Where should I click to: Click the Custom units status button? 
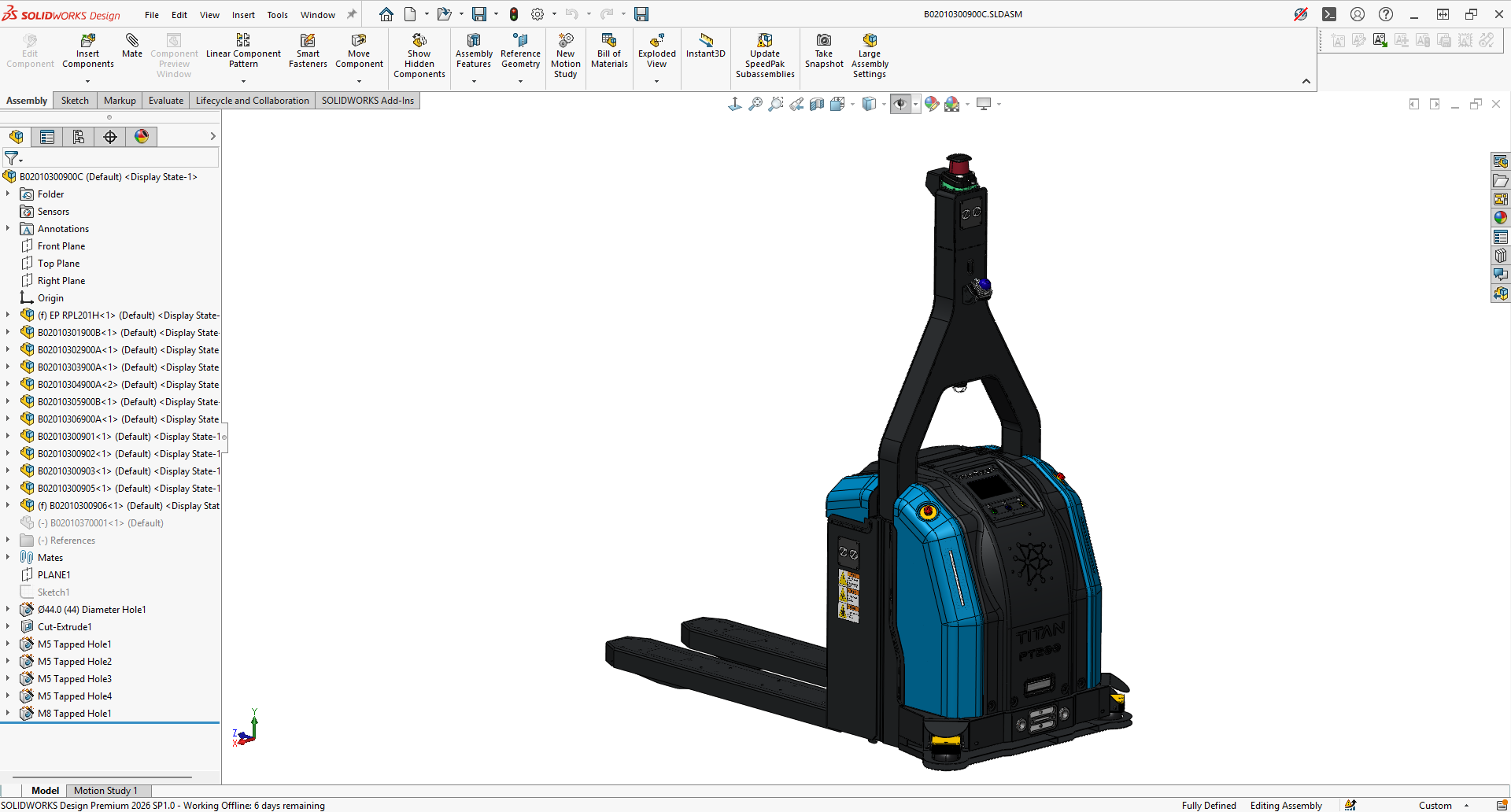pos(1435,806)
